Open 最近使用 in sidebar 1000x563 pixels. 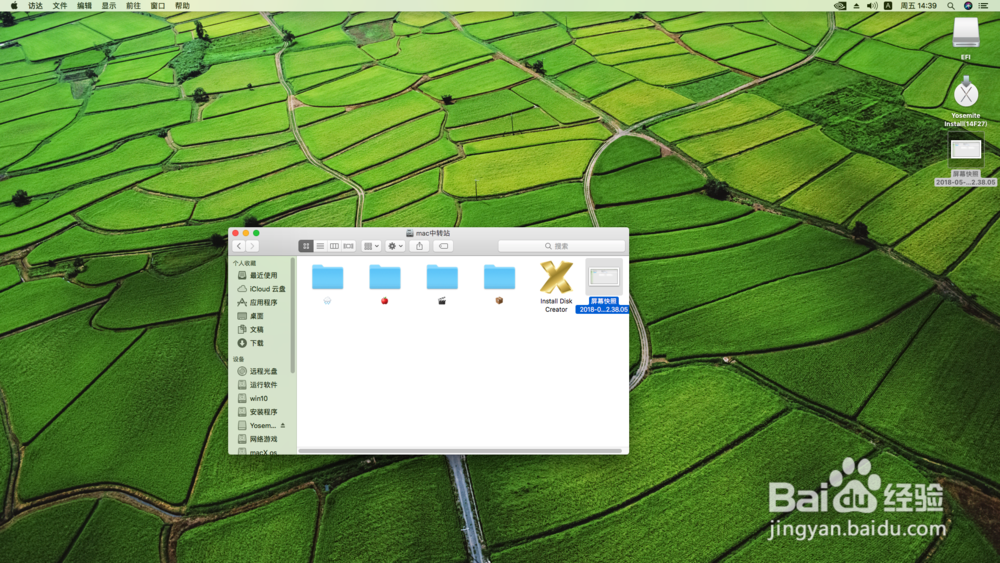click(x=263, y=275)
